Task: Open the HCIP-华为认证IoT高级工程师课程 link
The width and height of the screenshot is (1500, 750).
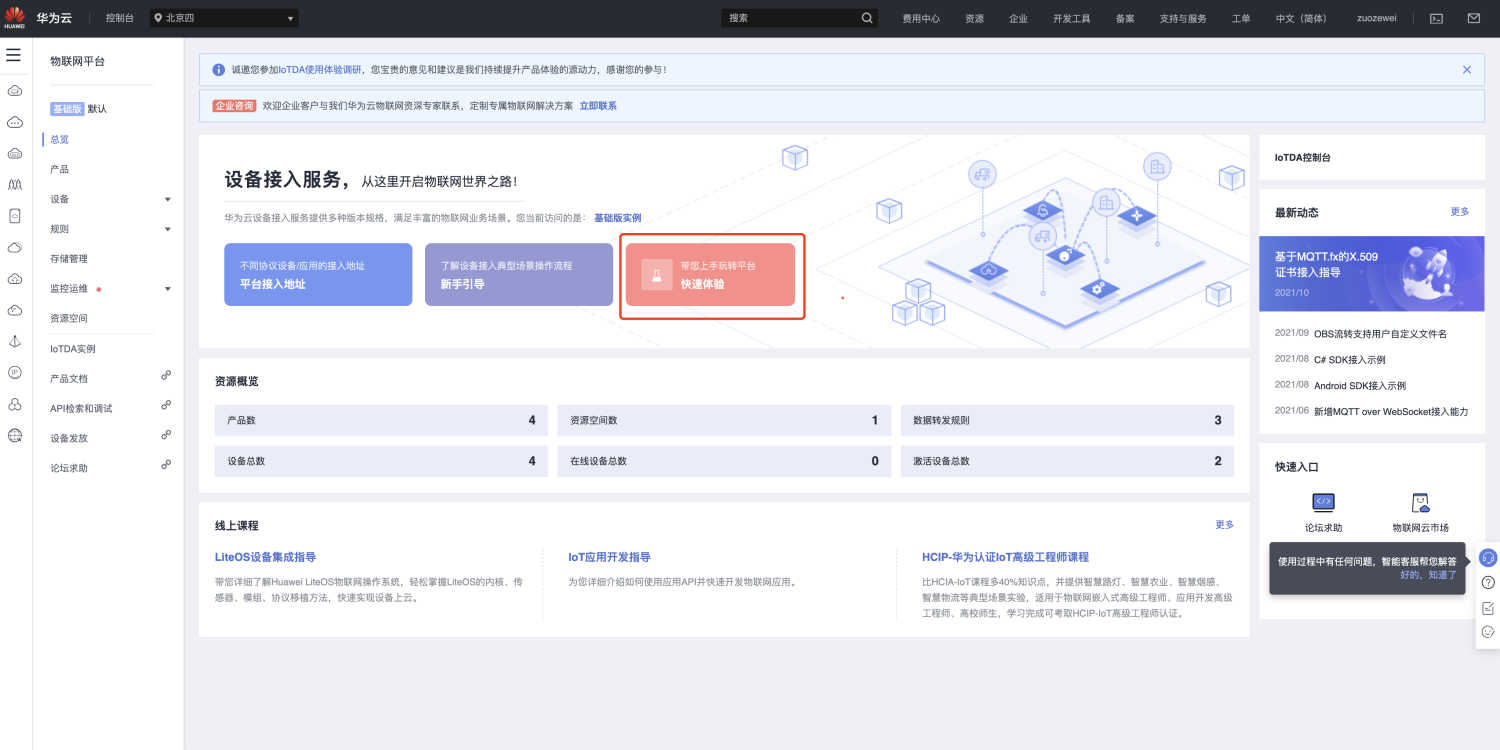Action: click(x=1005, y=557)
